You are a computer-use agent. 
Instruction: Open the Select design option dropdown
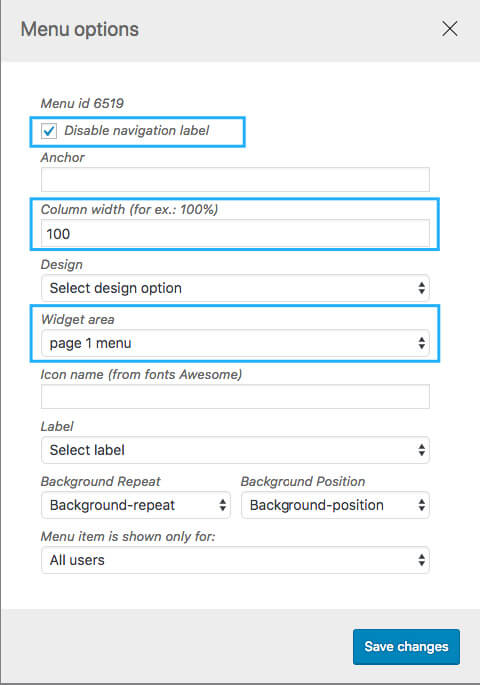click(235, 288)
